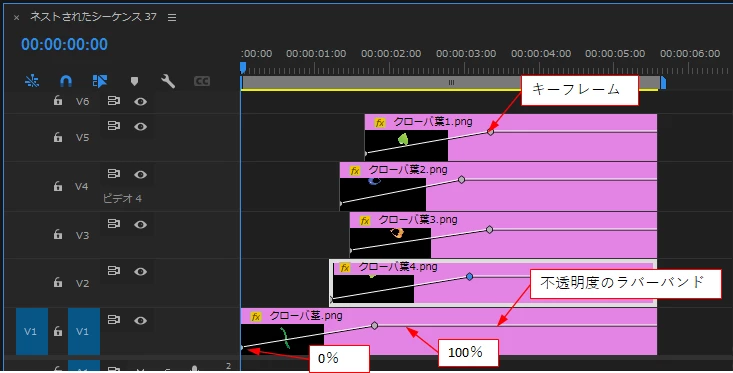
Task: Target track V3 header label
Action: point(82,235)
